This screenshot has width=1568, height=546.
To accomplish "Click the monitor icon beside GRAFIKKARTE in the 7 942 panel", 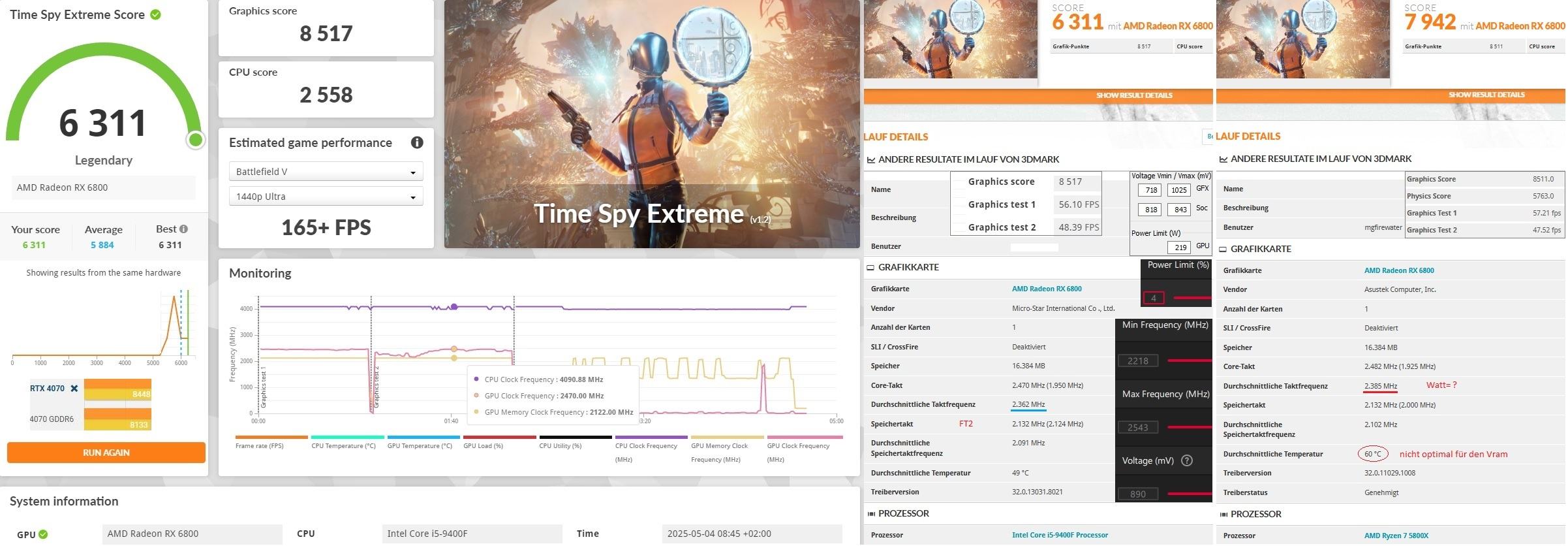I will coord(1223,249).
